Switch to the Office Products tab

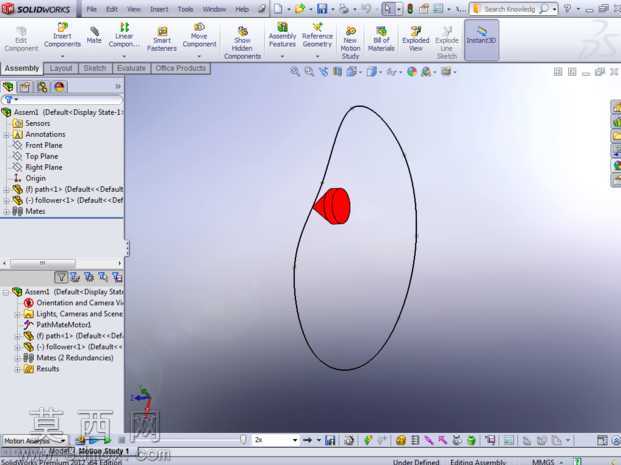(181, 68)
